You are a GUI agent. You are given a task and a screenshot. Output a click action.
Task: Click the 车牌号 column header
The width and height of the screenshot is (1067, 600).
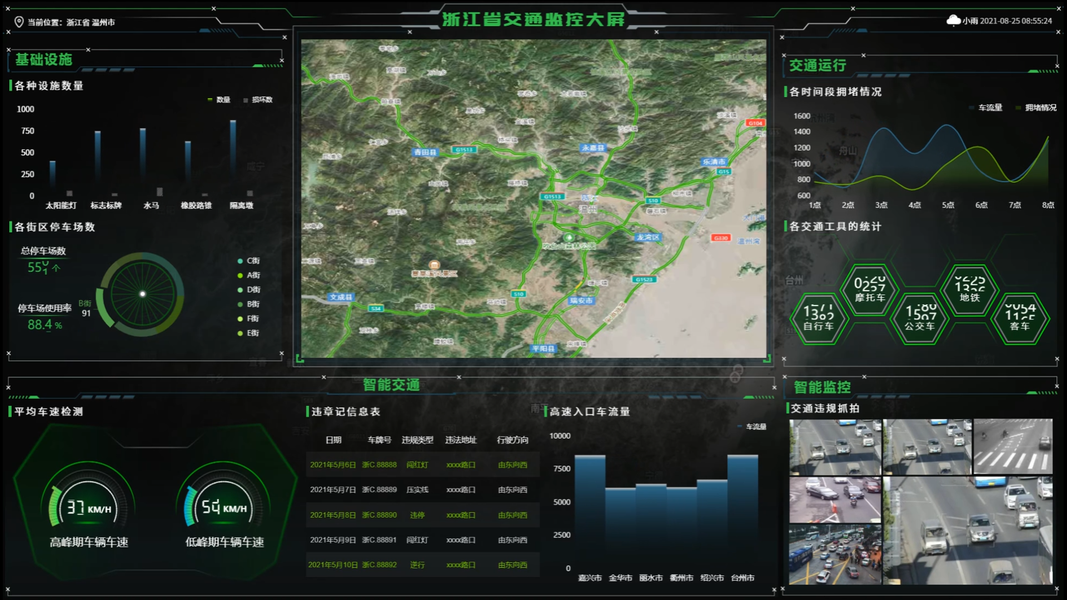380,440
